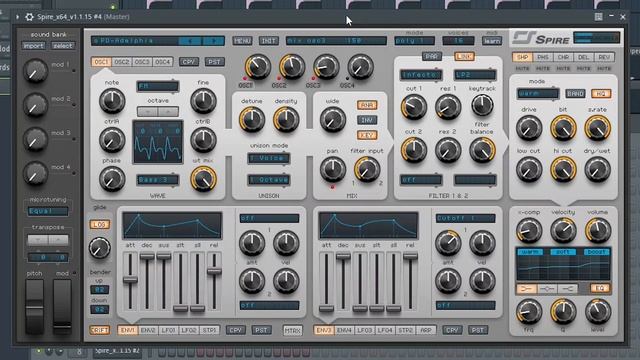Switch to the OSC2 tab
The height and width of the screenshot is (360, 640).
(122, 62)
